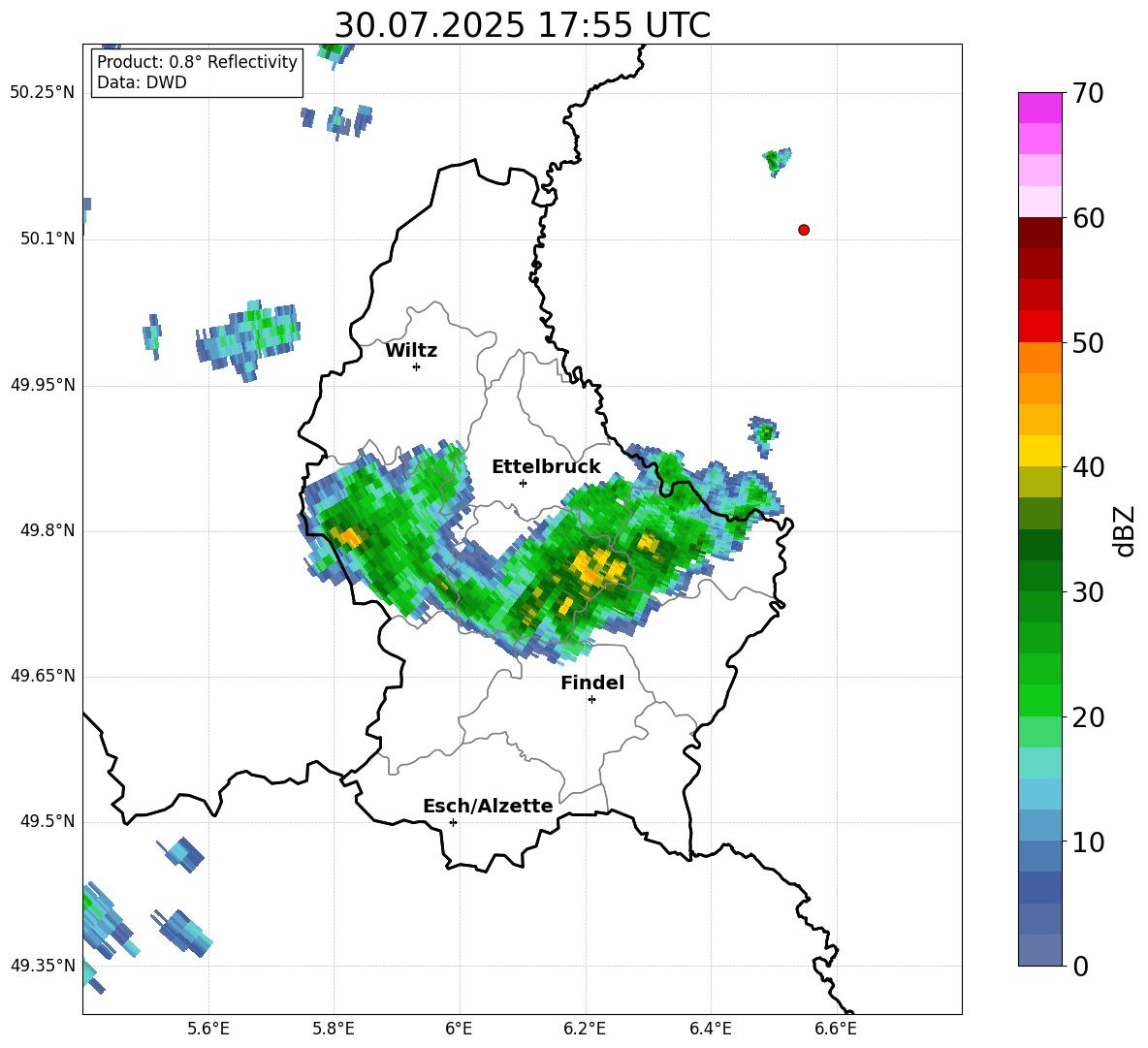Click the red dot marker on the map
The image size is (1148, 1048).
coord(804,230)
